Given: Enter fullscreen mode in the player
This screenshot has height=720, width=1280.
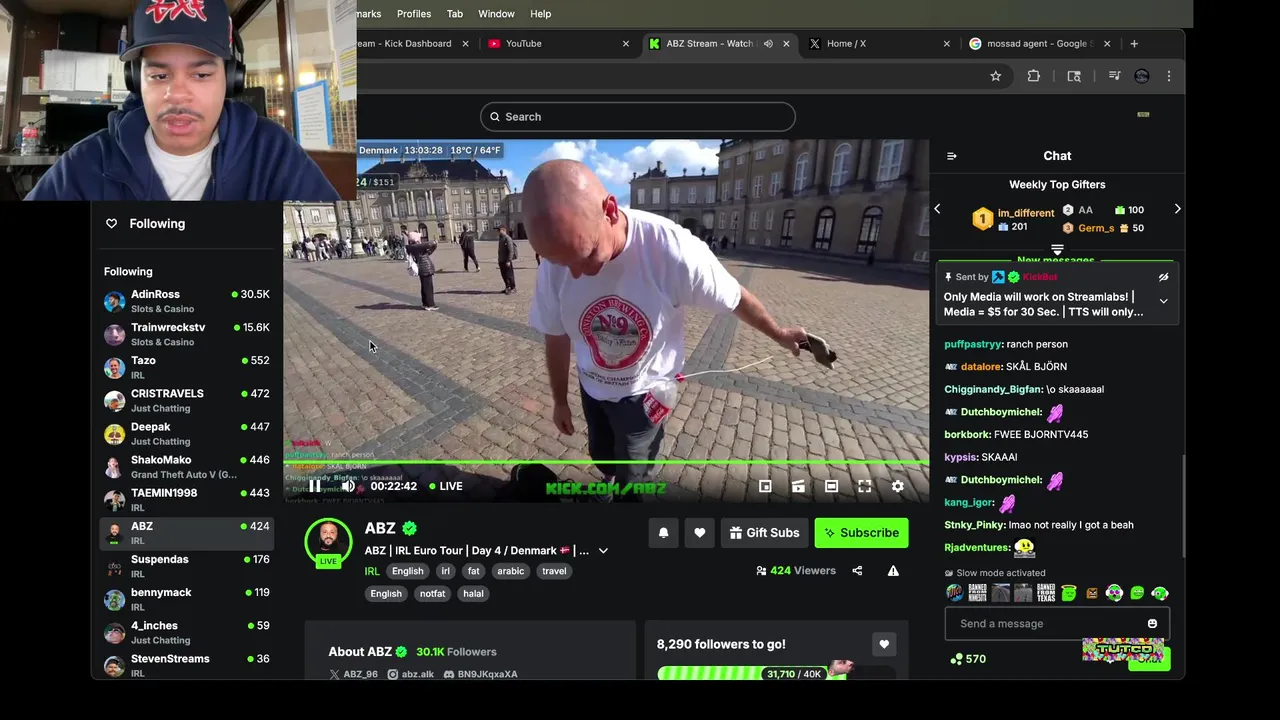Looking at the screenshot, I should (865, 486).
